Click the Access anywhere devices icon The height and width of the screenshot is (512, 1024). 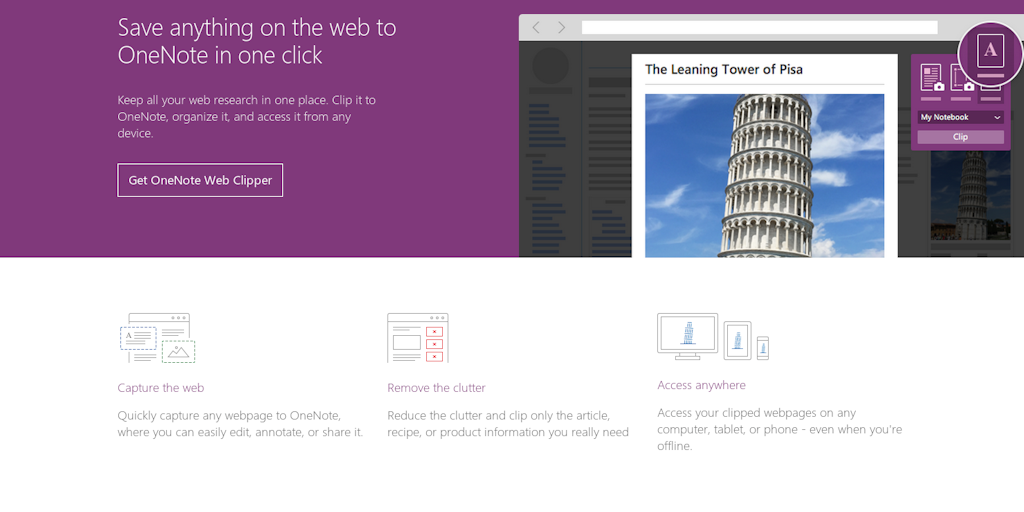[713, 336]
